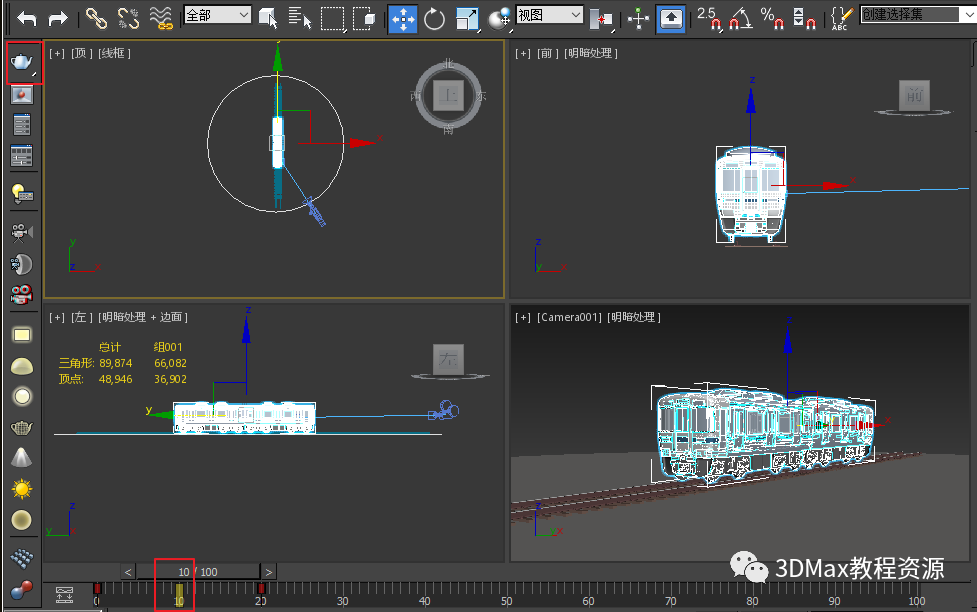Open Render Setup via the teapot icon
Viewport: 977px width, 612px height.
[22, 63]
